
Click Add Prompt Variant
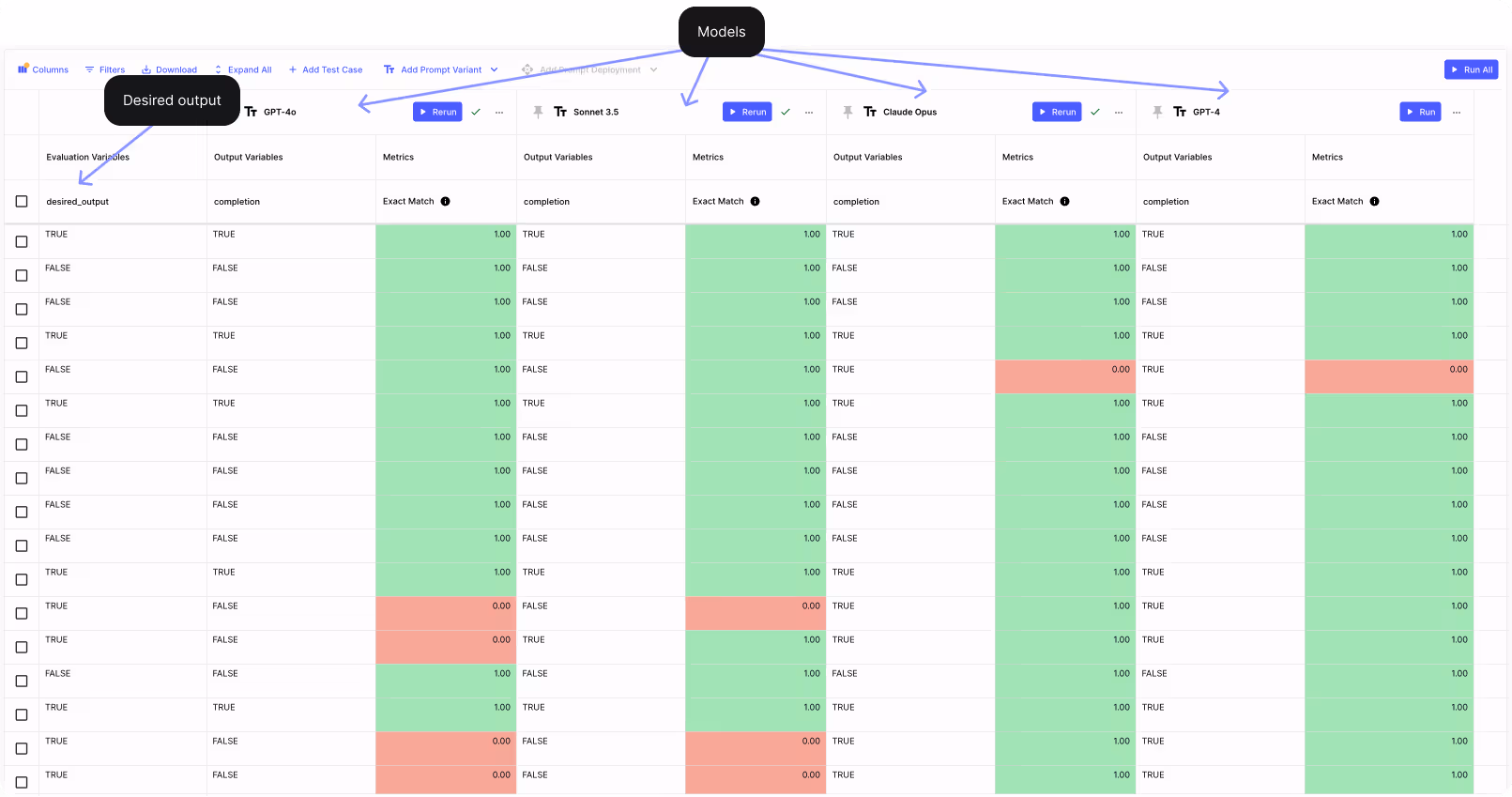(433, 69)
